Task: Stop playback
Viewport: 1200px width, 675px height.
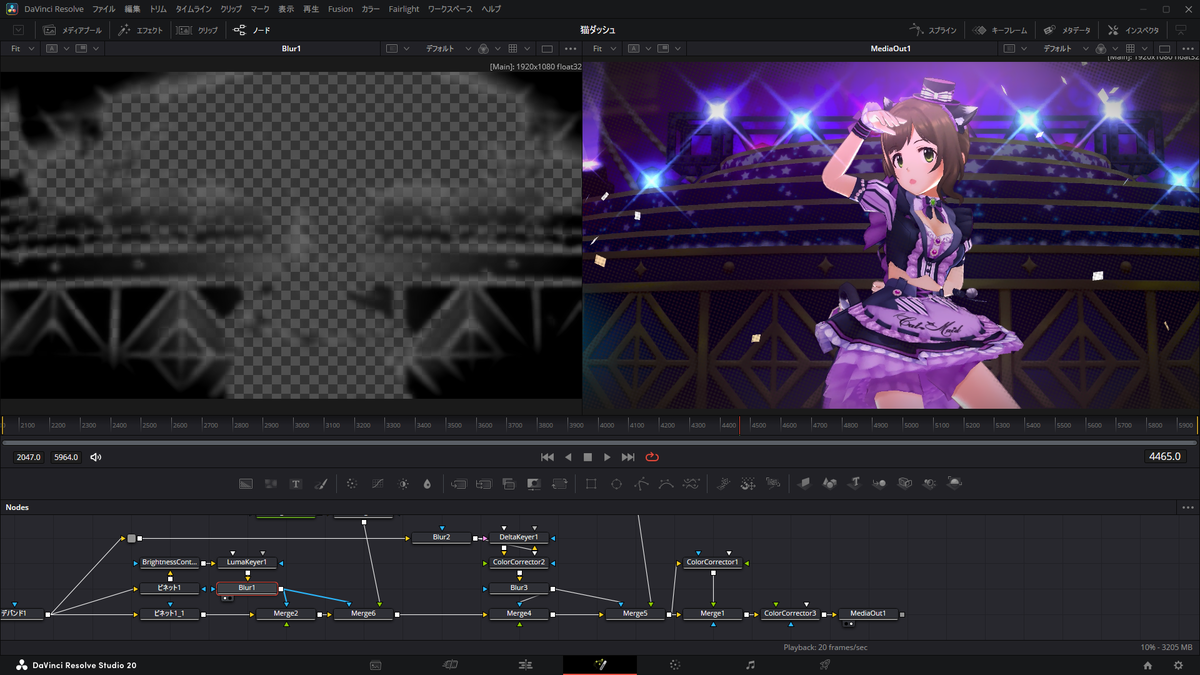Action: tap(587, 457)
